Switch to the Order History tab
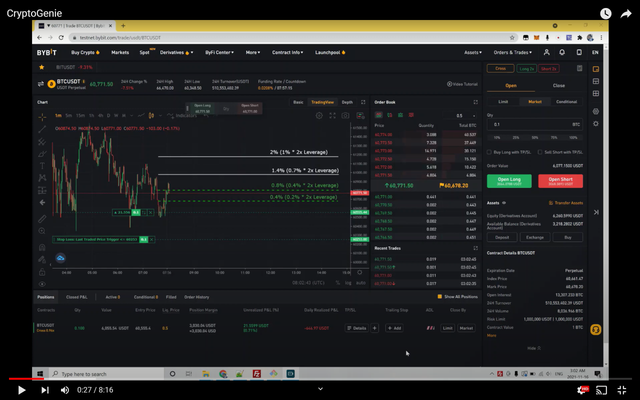Image resolution: width=640 pixels, height=400 pixels. click(x=197, y=297)
